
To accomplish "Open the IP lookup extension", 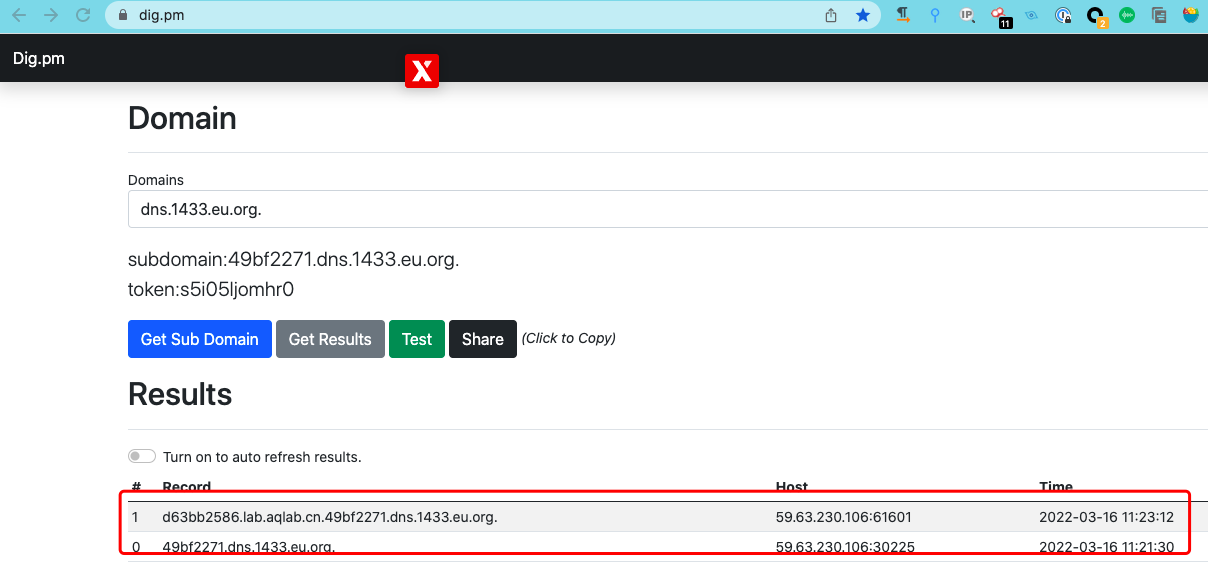I will pyautogui.click(x=967, y=15).
